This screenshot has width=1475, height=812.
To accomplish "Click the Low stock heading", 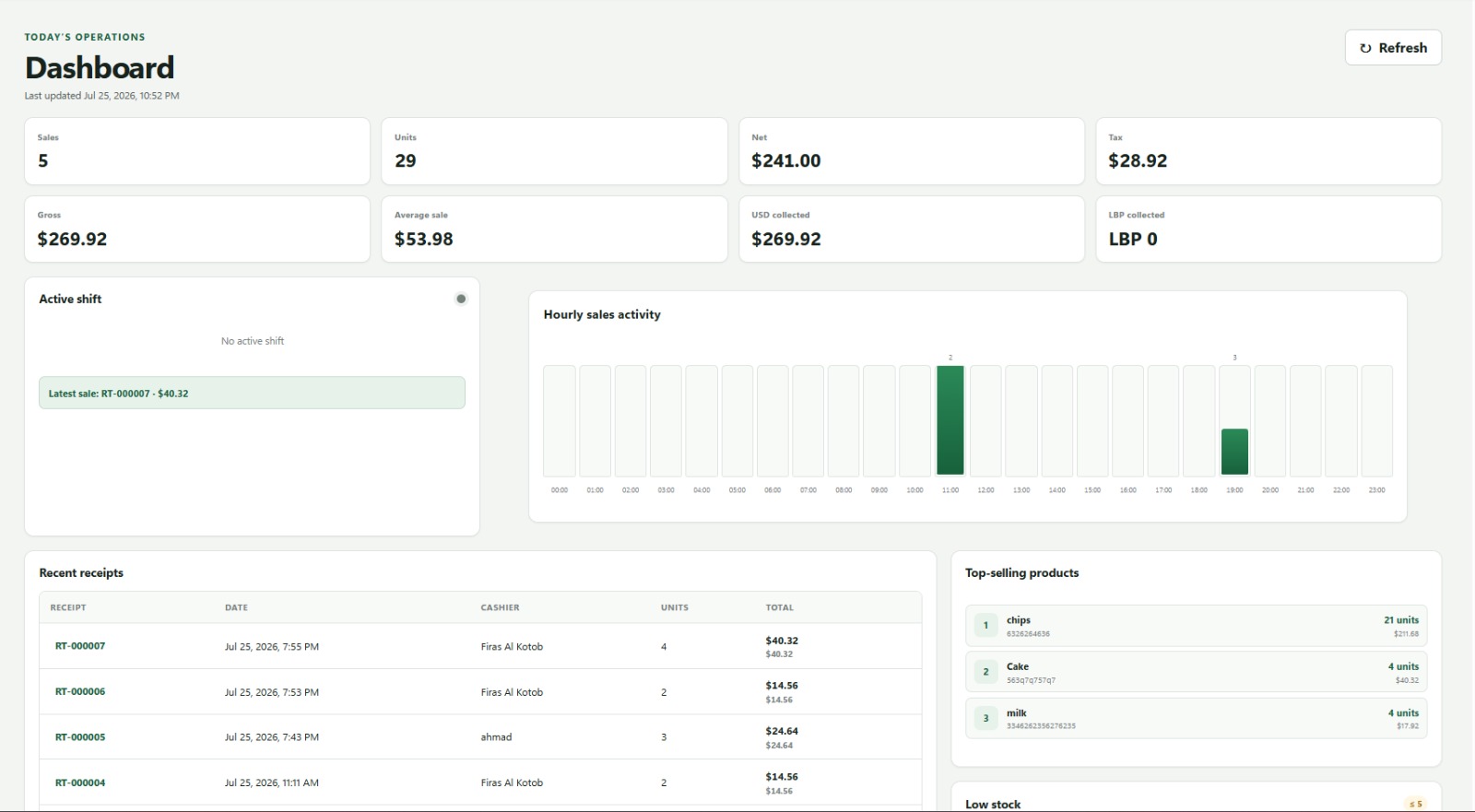I will (x=993, y=805).
